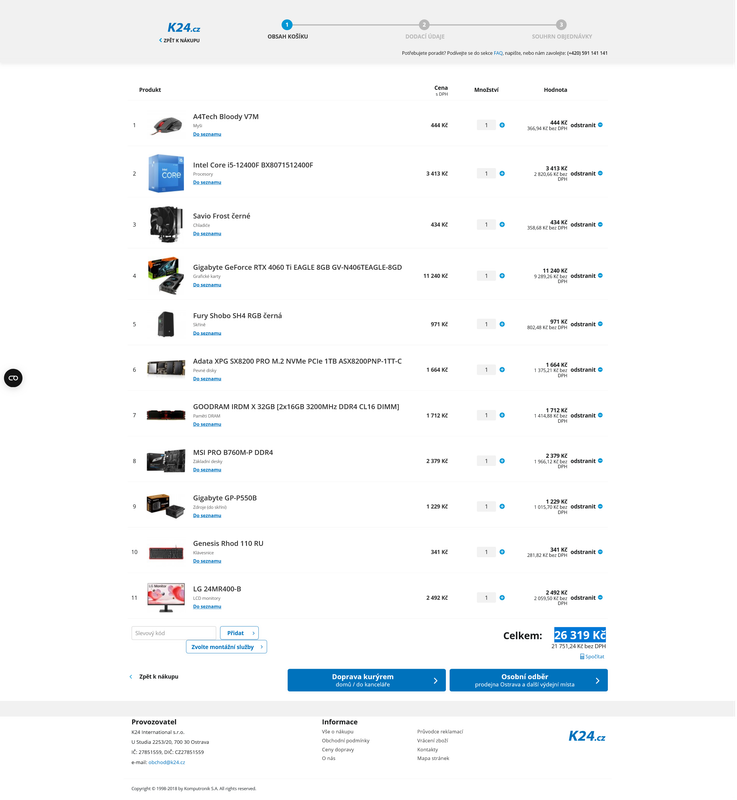This screenshot has height=800, width=737.
Task: Remove Gigabyte RTX 4060 Ti from cart
Action: (588, 276)
